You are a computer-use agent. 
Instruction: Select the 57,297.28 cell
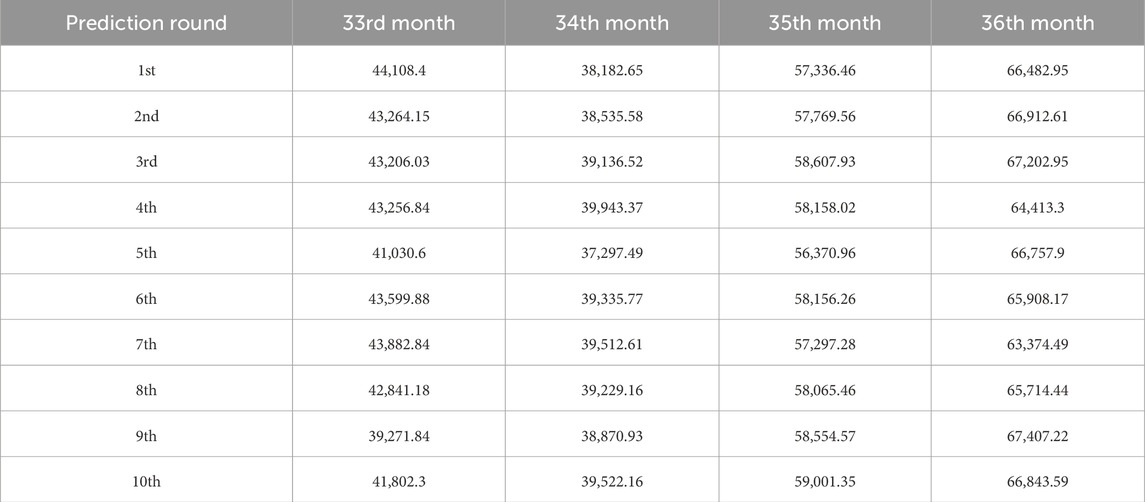[x=824, y=344]
